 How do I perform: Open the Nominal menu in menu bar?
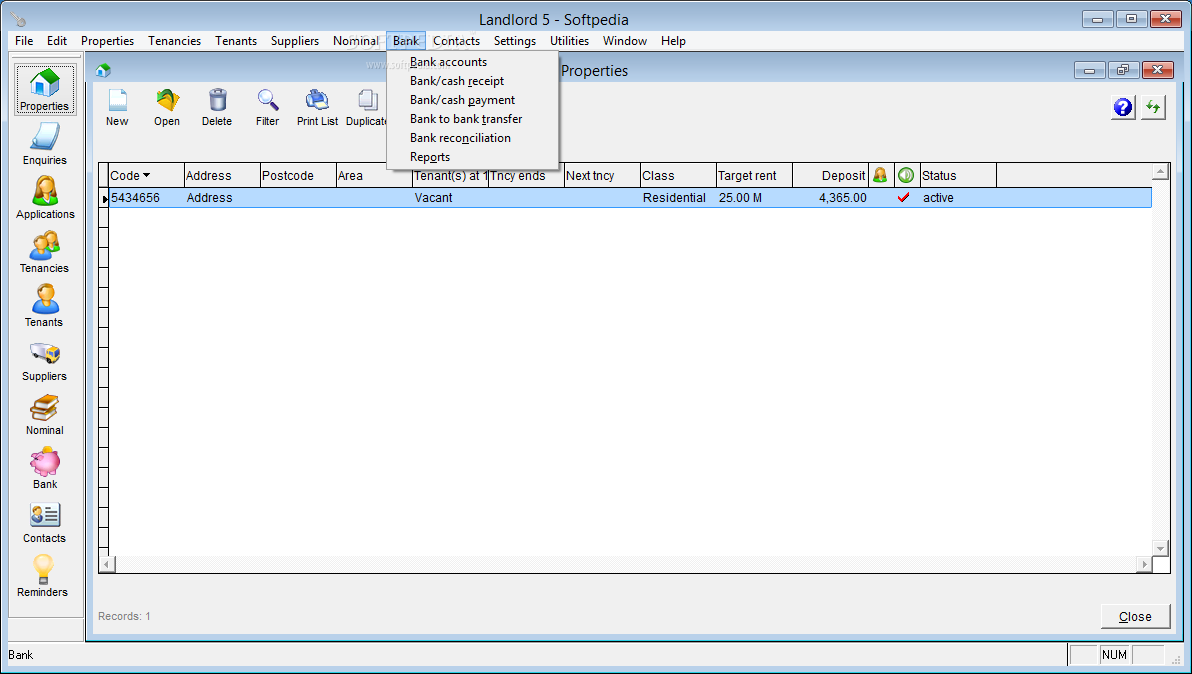click(356, 41)
